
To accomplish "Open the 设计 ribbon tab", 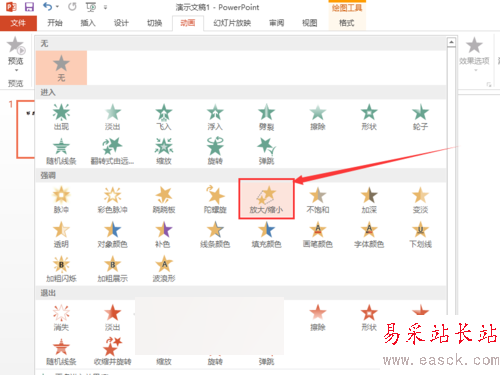I will (x=121, y=23).
